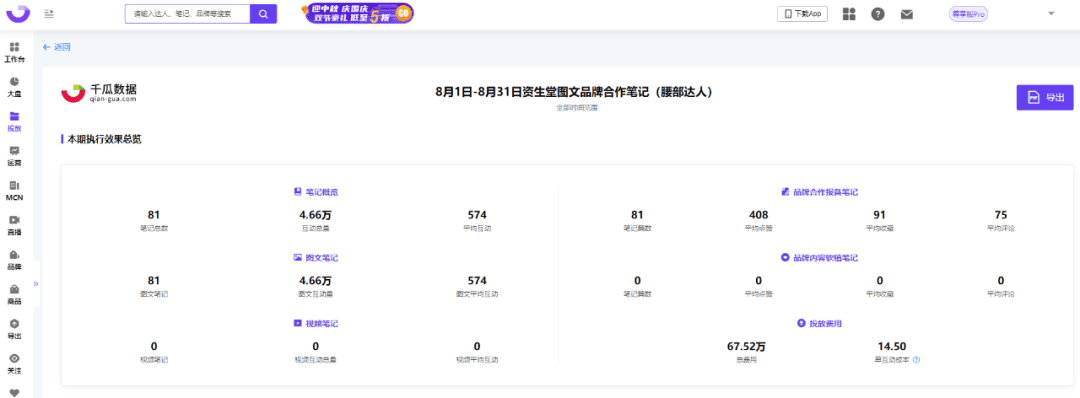Open the 迎中秋 庆国庆 promotion banner

click(x=358, y=13)
